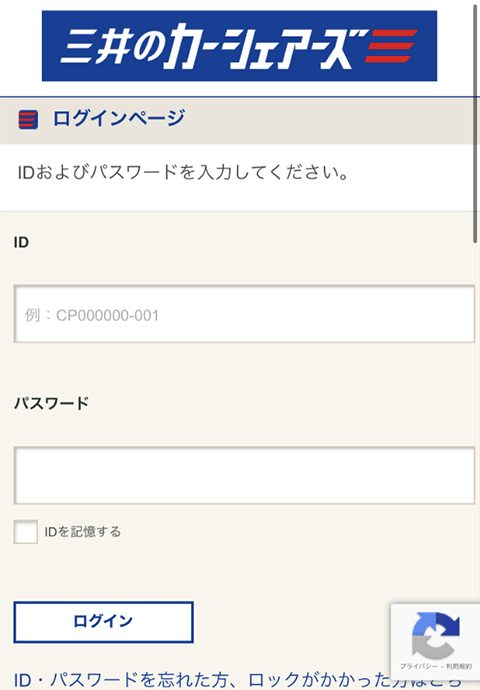
Task: Click the IDおよびパスワードを入力してください instruction text
Action: tap(184, 172)
